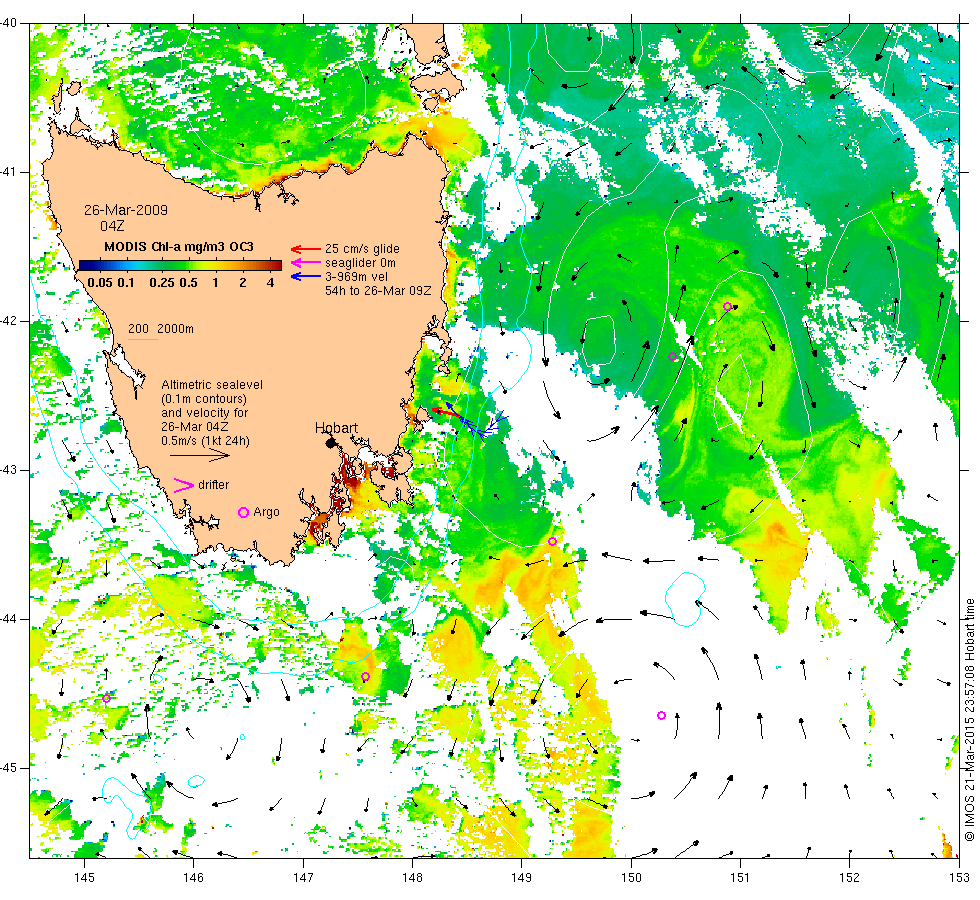
Task: Click the 54h to 26-Mar 09Z text
Action: [x=378, y=291]
